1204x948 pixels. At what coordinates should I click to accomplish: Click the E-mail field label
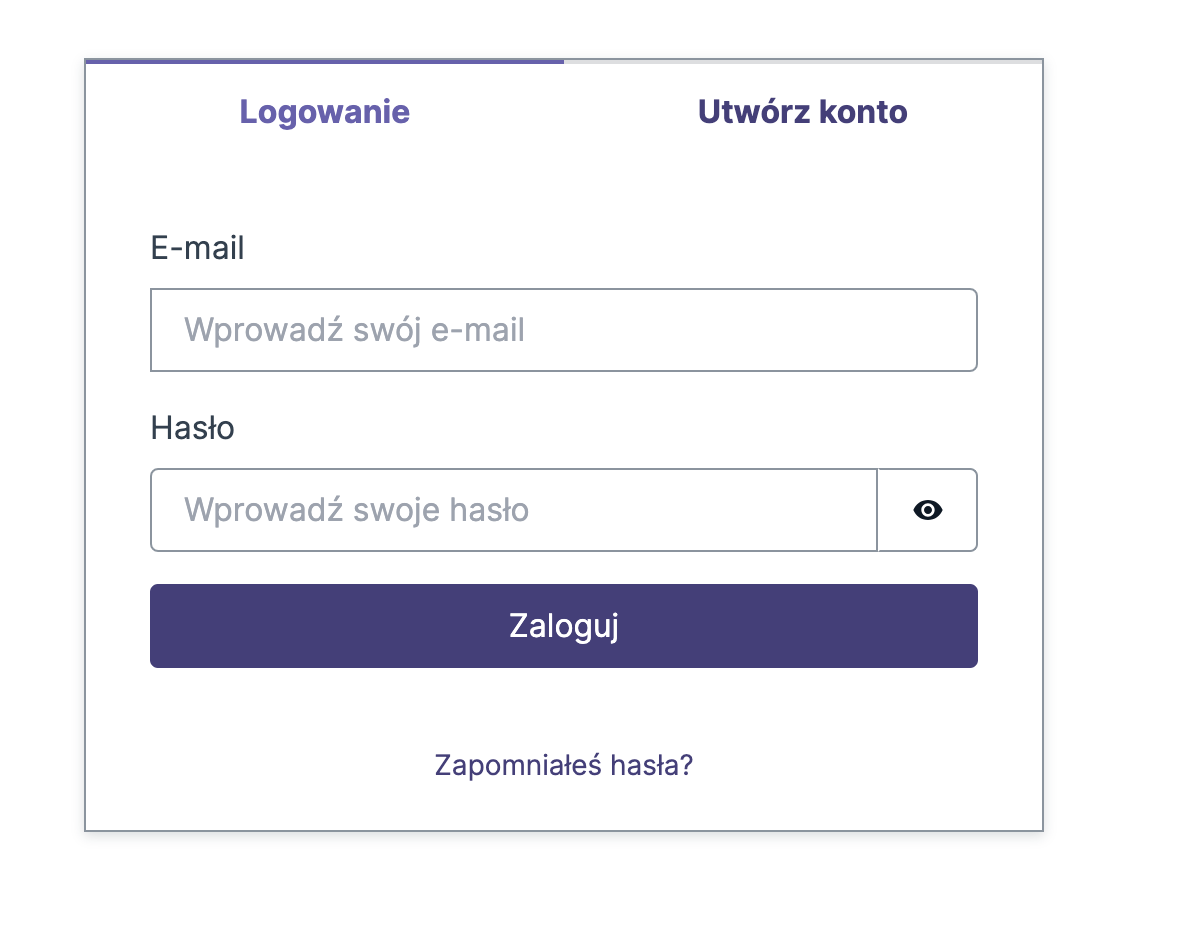198,248
